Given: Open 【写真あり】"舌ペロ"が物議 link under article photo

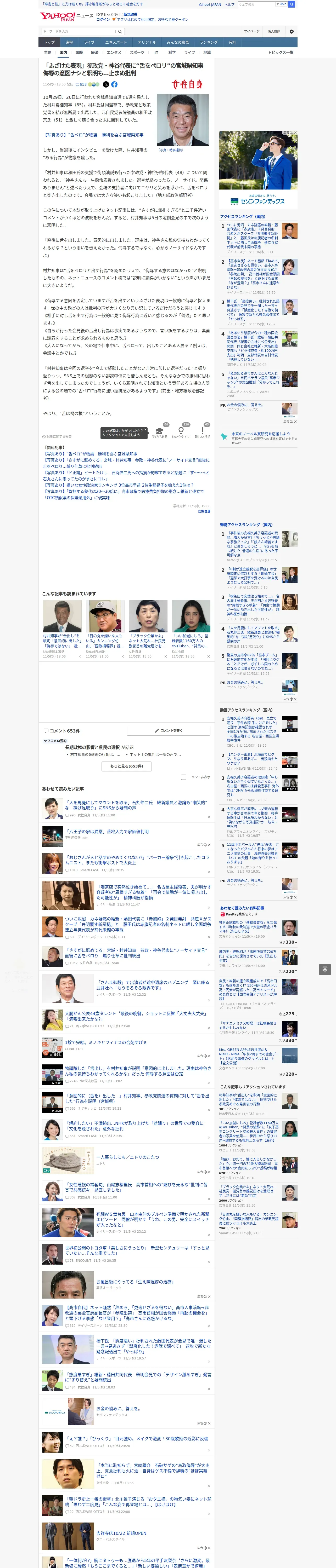Looking at the screenshot, I should [93, 135].
